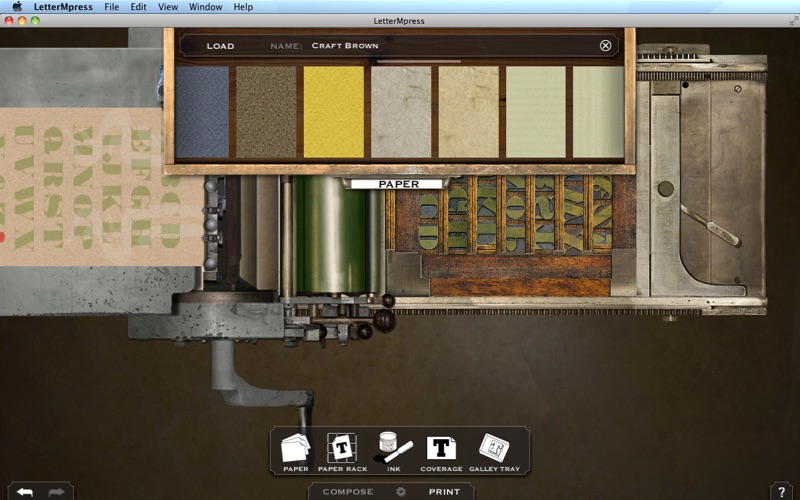Click the undo arrow icon
This screenshot has width=800, height=500.
pos(25,491)
